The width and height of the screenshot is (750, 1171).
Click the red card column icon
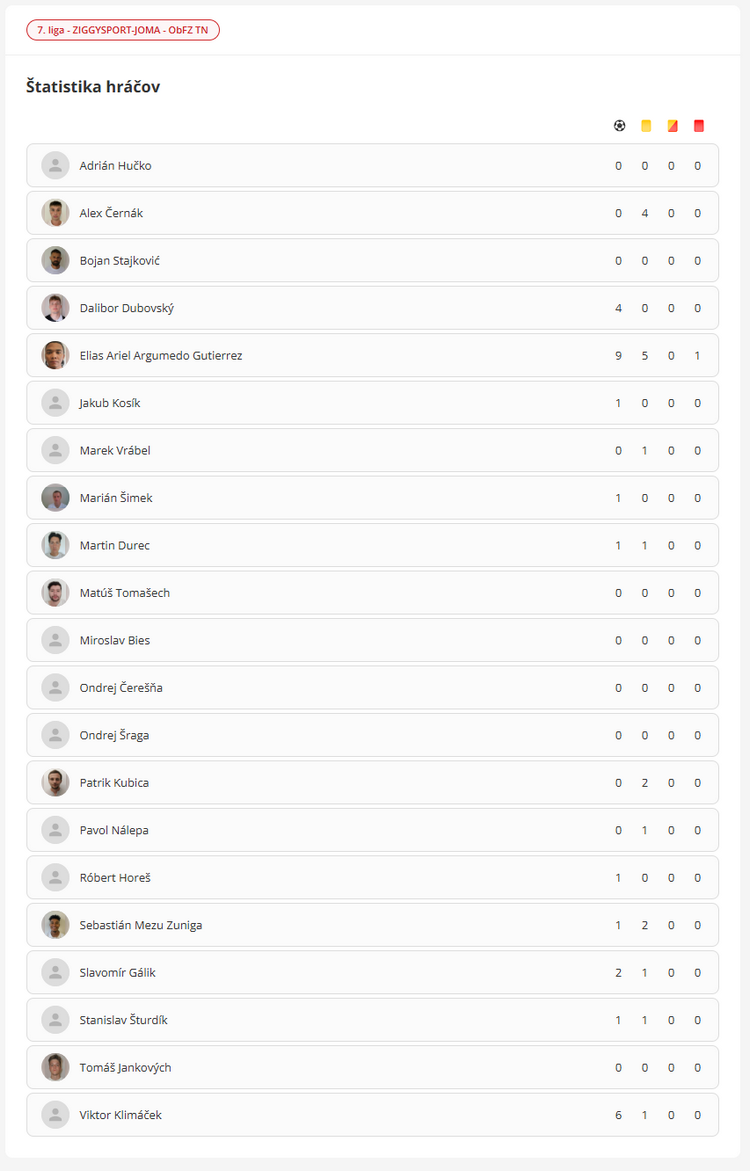tap(698, 126)
